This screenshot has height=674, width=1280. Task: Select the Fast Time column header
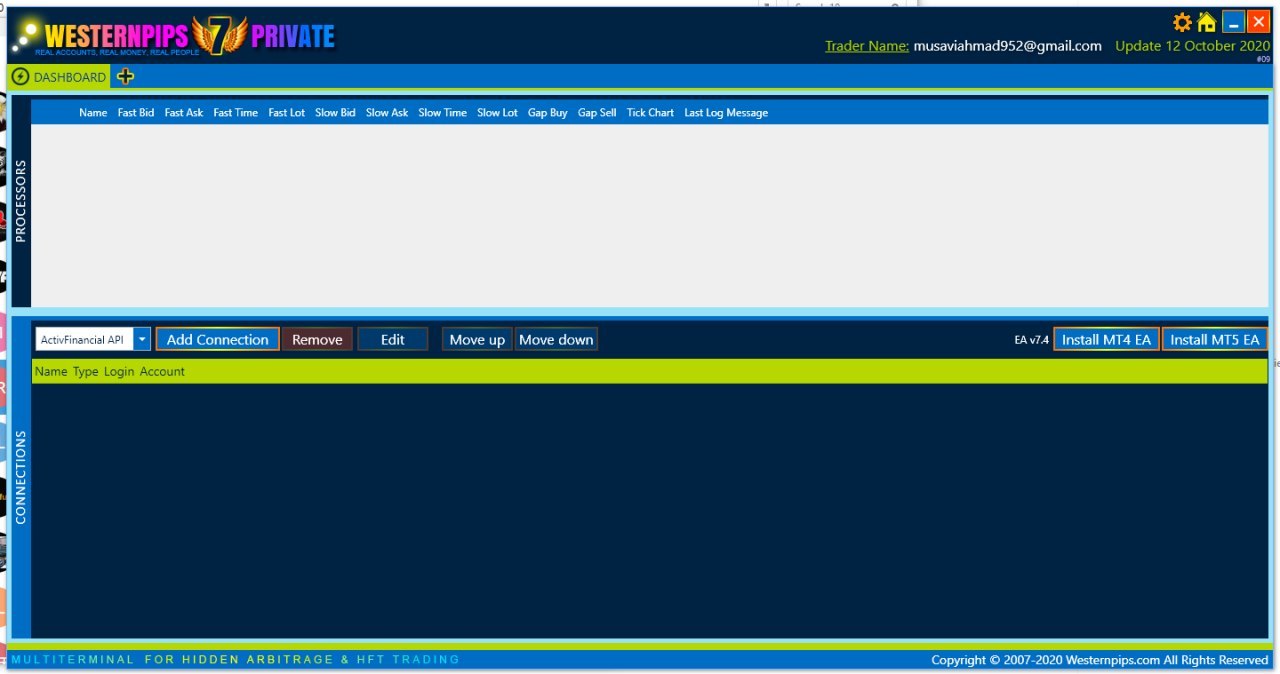pyautogui.click(x=236, y=113)
